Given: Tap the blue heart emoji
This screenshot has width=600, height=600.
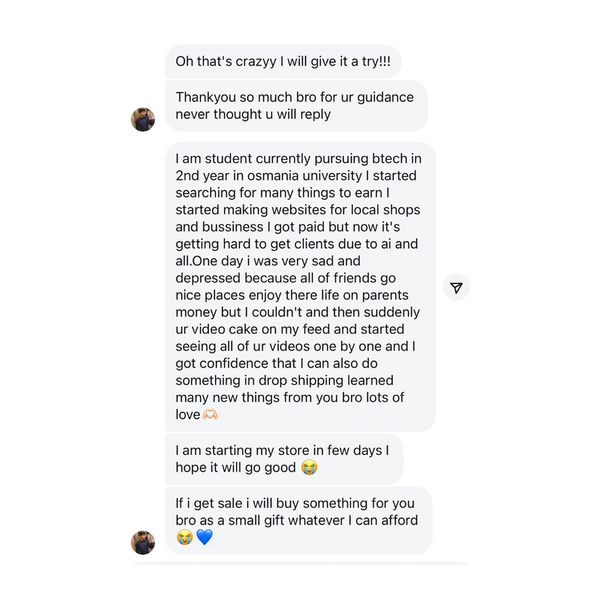Looking at the screenshot, I should 204,538.
